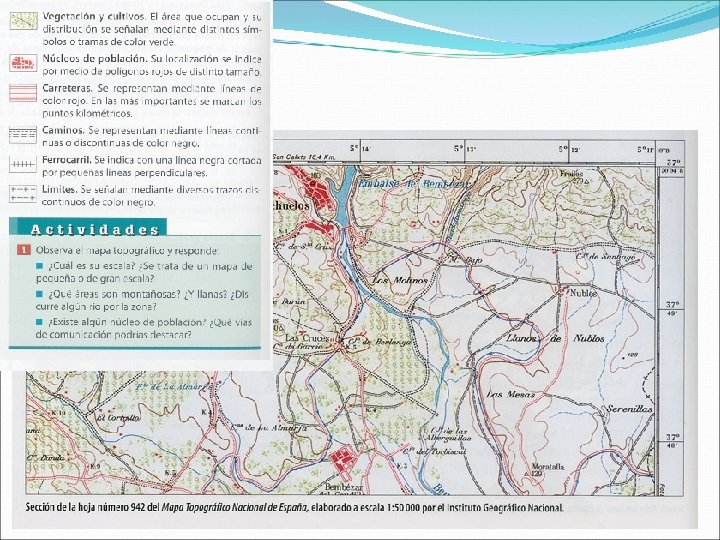The width and height of the screenshot is (720, 540).
Task: Click the Vegetación y cultivos legend icon
Action: (23, 21)
